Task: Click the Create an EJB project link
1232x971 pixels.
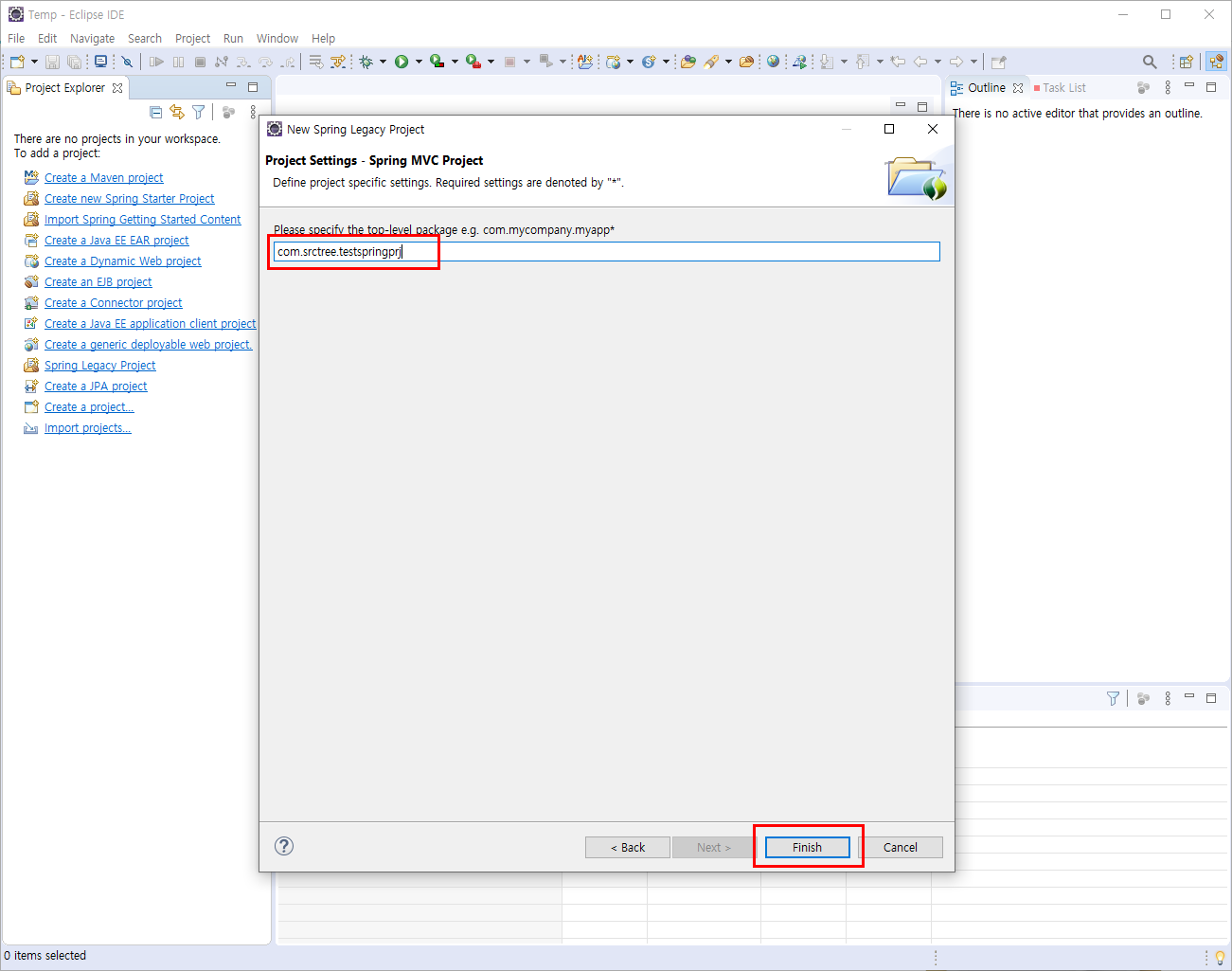Action: 98,281
